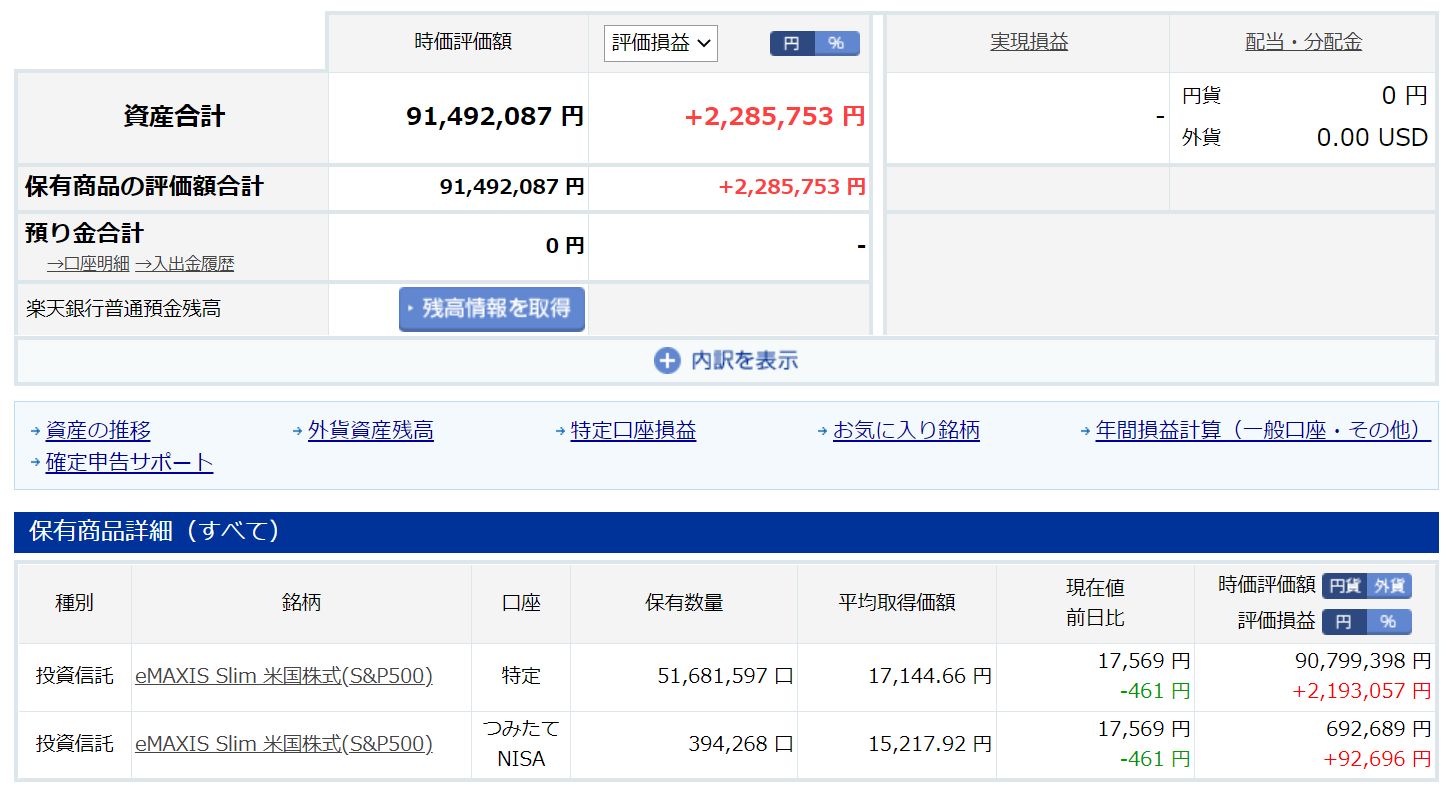Open the 評価損益 dropdown in header
Viewport: 1452px width, 792px height.
tap(660, 43)
